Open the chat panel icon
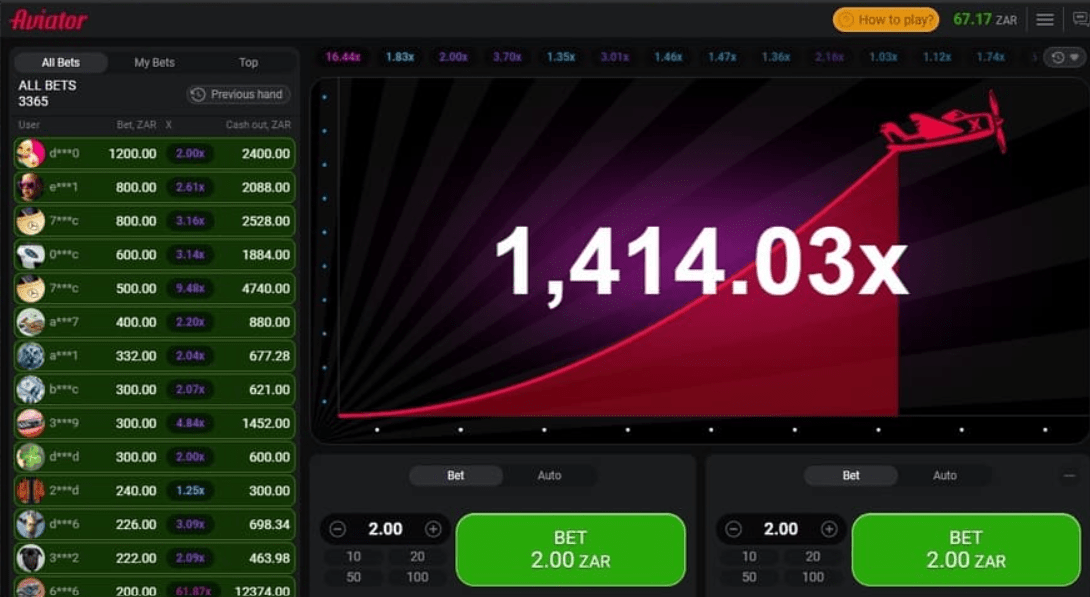This screenshot has height=597, width=1090. point(1080,19)
